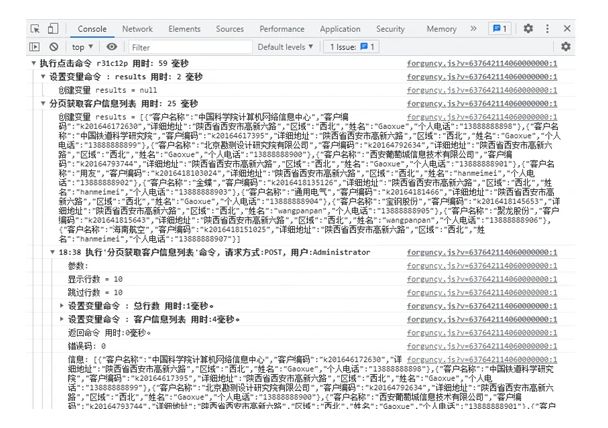
Task: Open forguncy.js link on 跳过行数 row
Action: pyautogui.click(x=482, y=293)
